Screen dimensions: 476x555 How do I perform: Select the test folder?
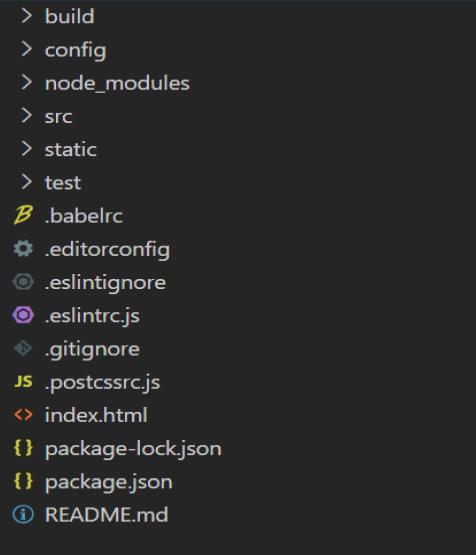(63, 183)
